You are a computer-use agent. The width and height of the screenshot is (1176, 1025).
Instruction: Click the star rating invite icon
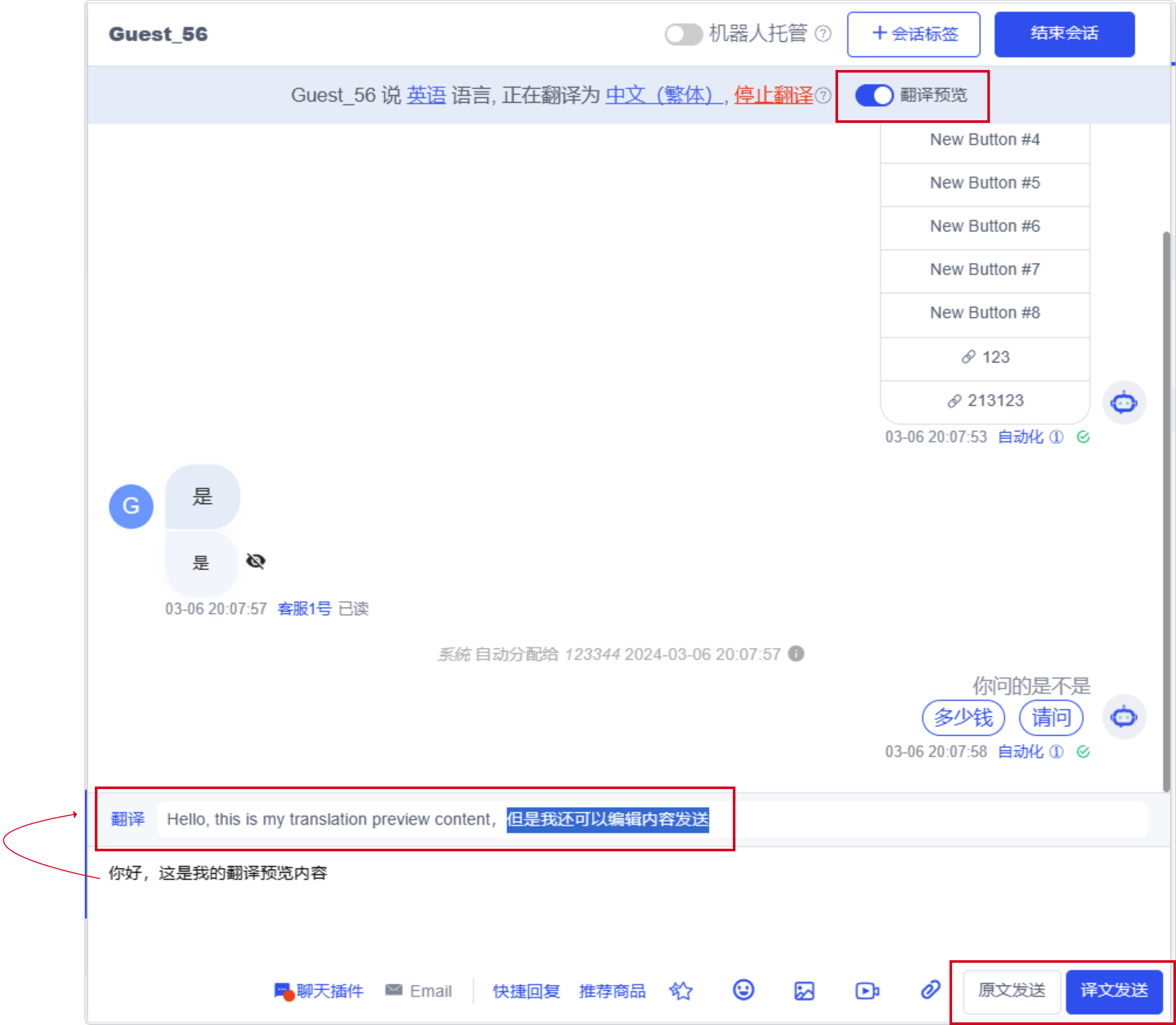coord(681,991)
